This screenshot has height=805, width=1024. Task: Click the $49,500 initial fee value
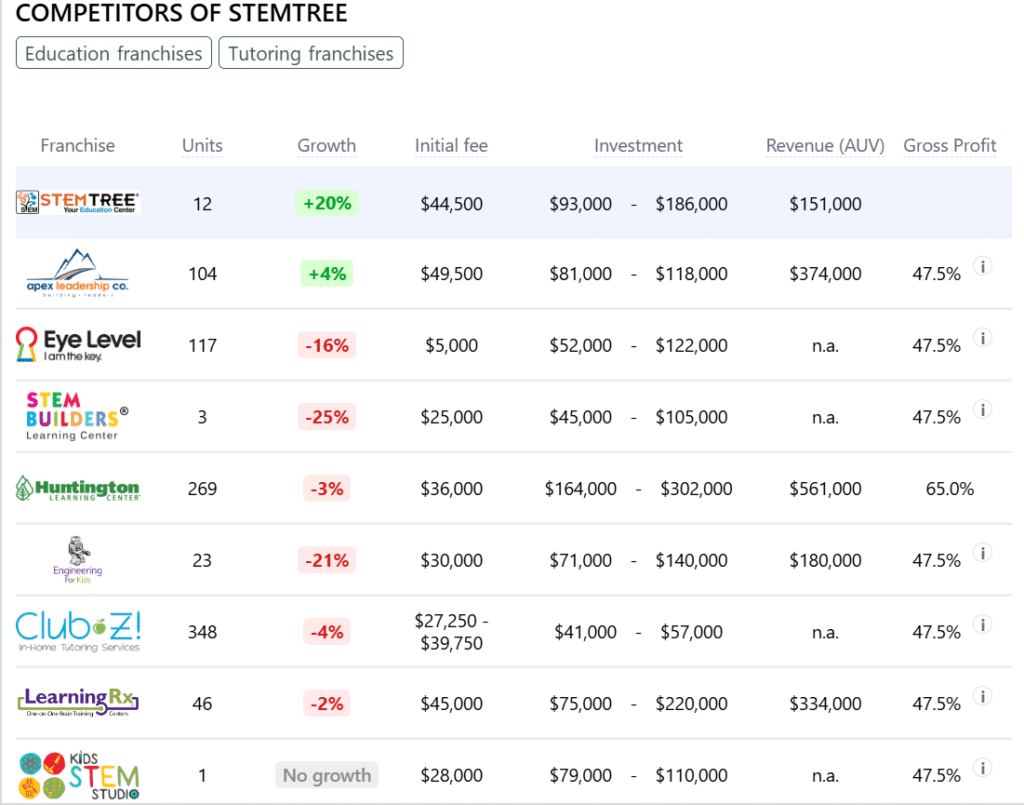point(451,274)
